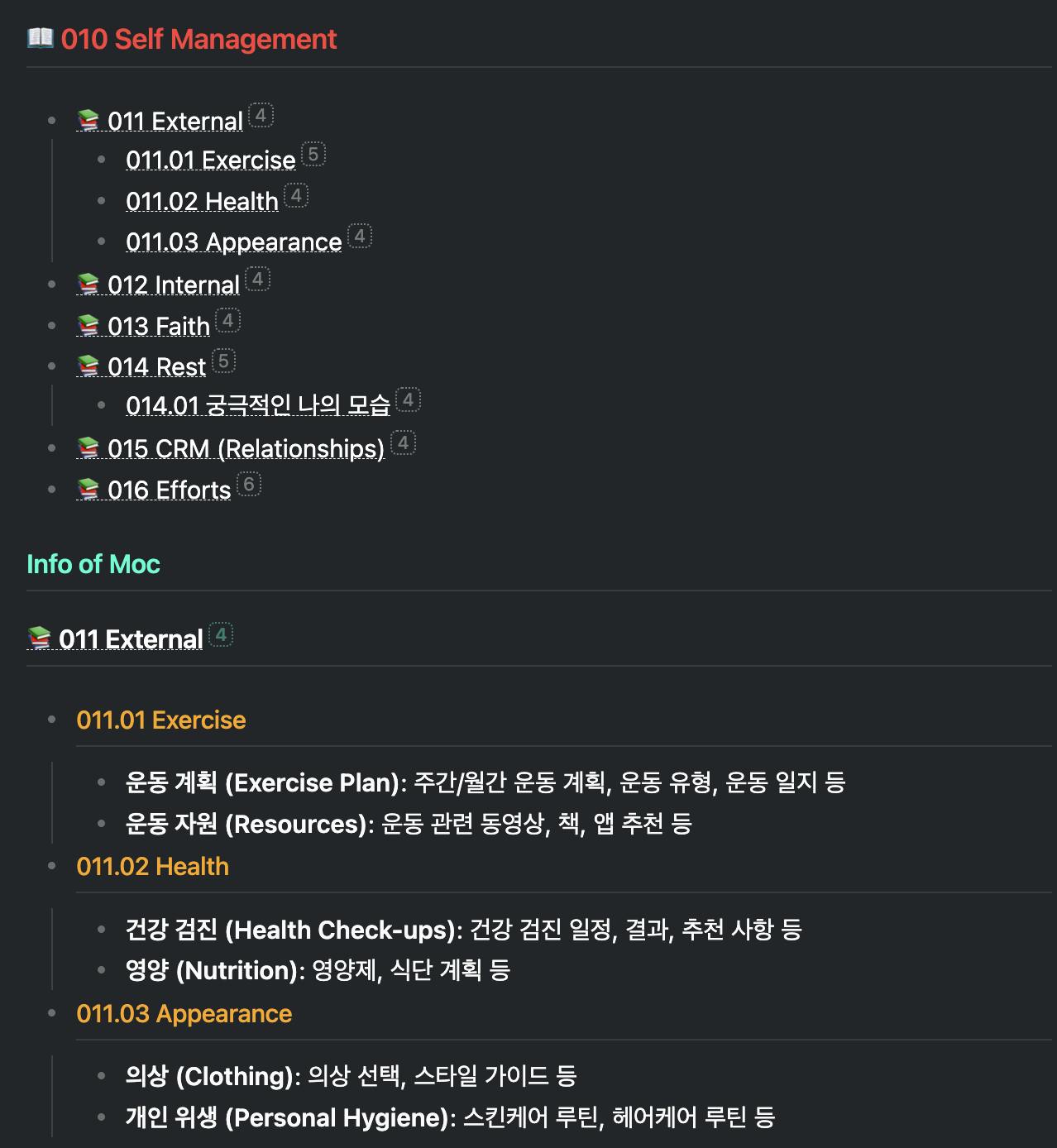Image resolution: width=1057 pixels, height=1148 pixels.
Task: Click the books icon in the 011 External heading
Action: [x=40, y=639]
